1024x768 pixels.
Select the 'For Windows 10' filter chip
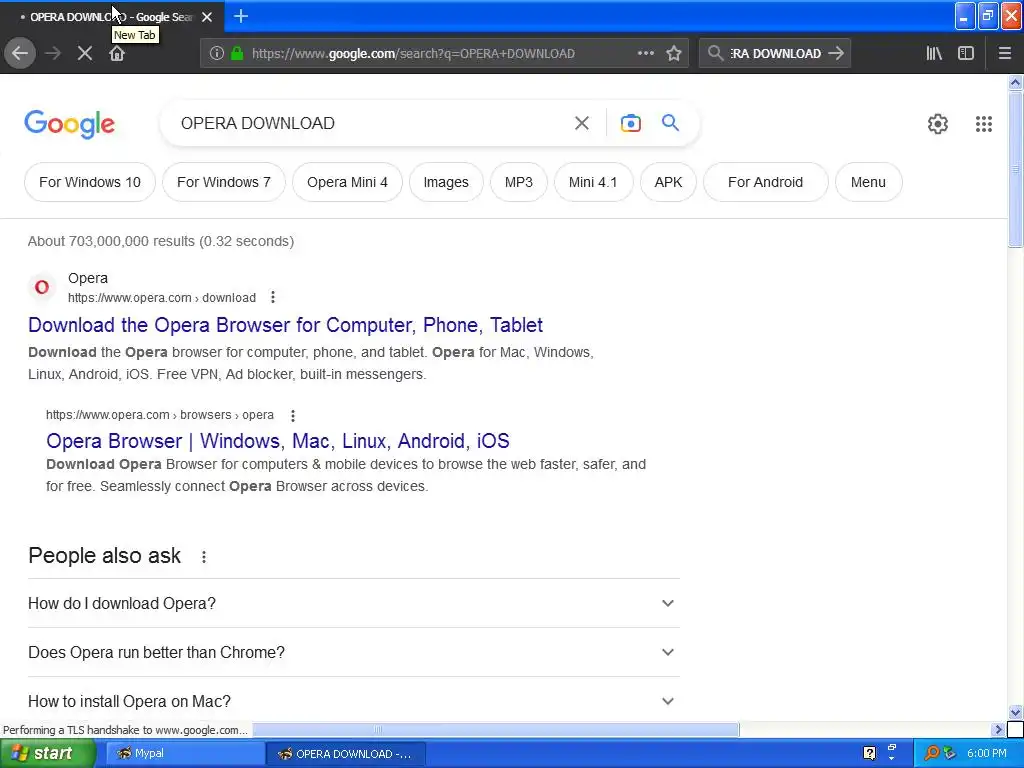(90, 182)
